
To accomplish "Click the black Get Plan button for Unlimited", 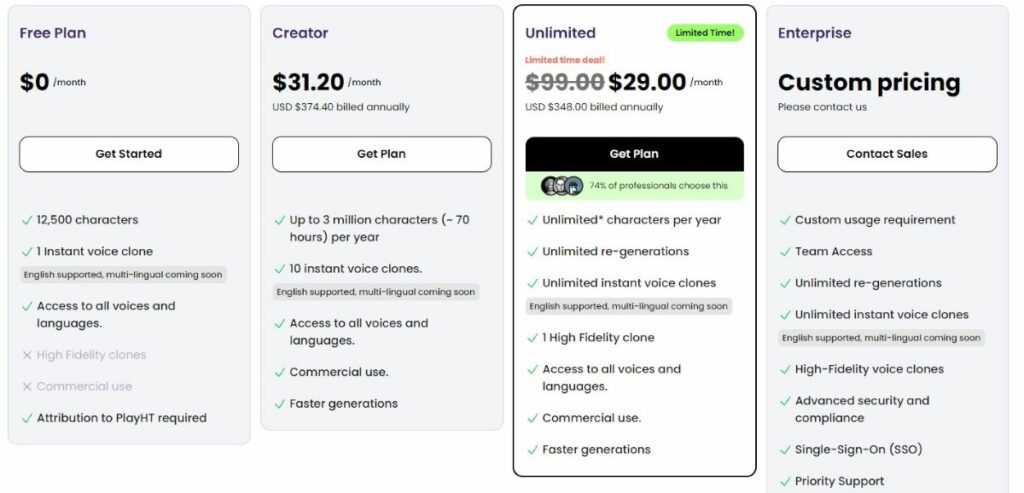I will [634, 154].
